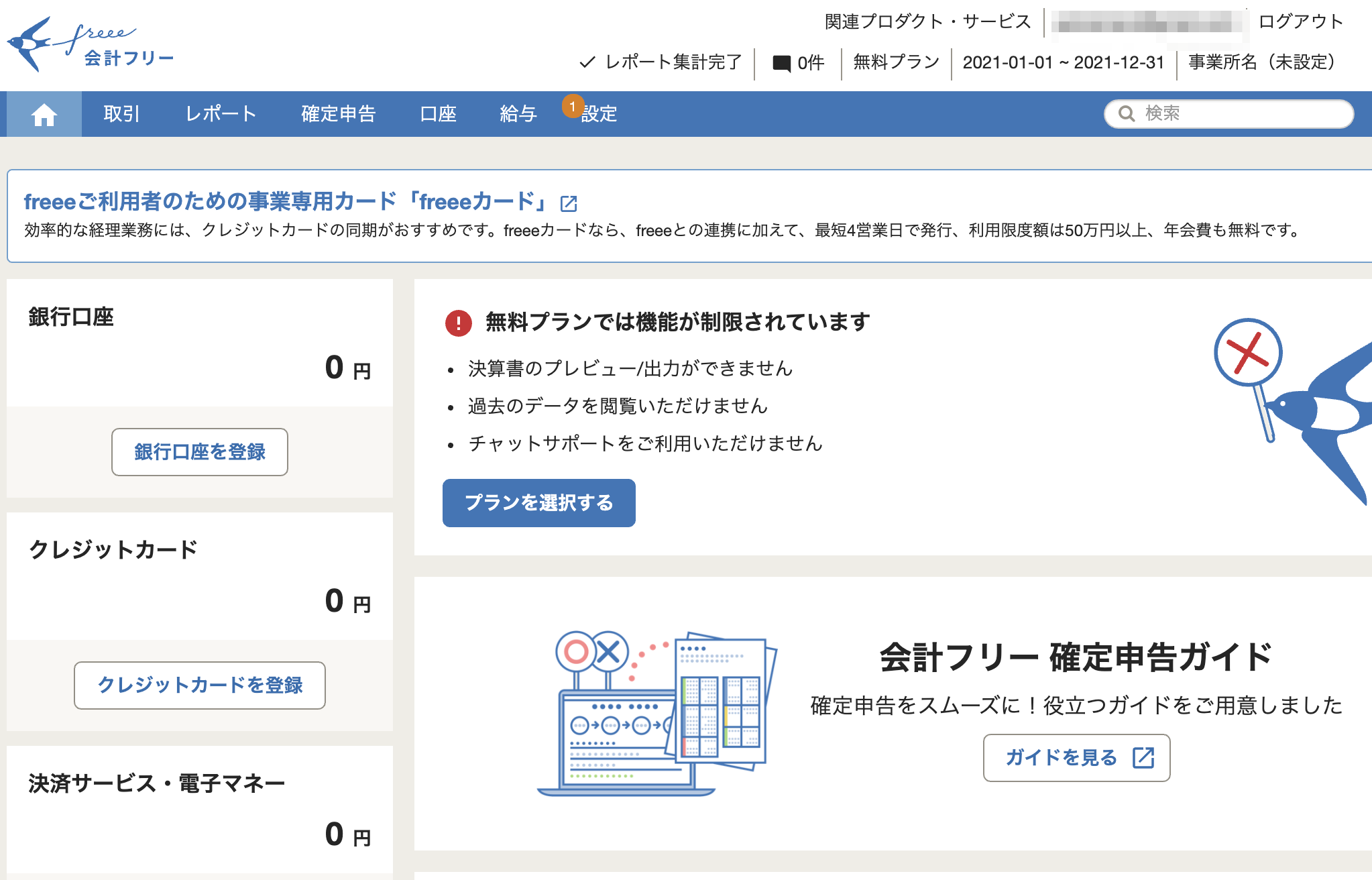Click the クレジットカード heading
This screenshot has width=1372, height=880.
(x=113, y=550)
